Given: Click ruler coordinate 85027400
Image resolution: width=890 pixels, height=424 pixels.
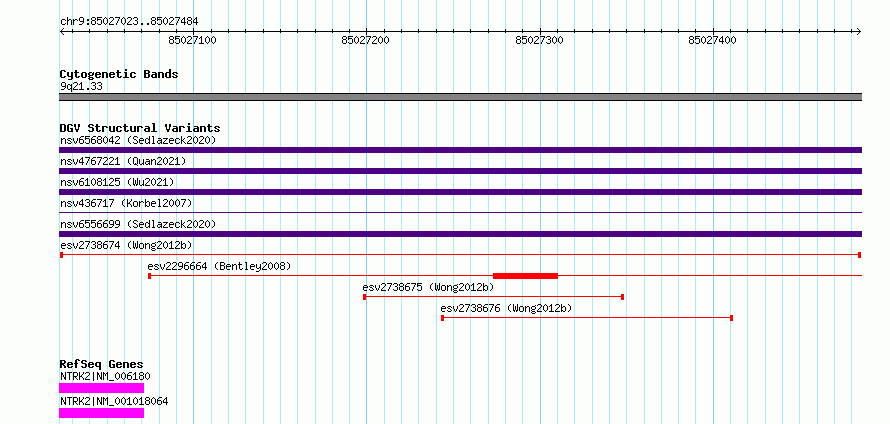Looking at the screenshot, I should [712, 40].
